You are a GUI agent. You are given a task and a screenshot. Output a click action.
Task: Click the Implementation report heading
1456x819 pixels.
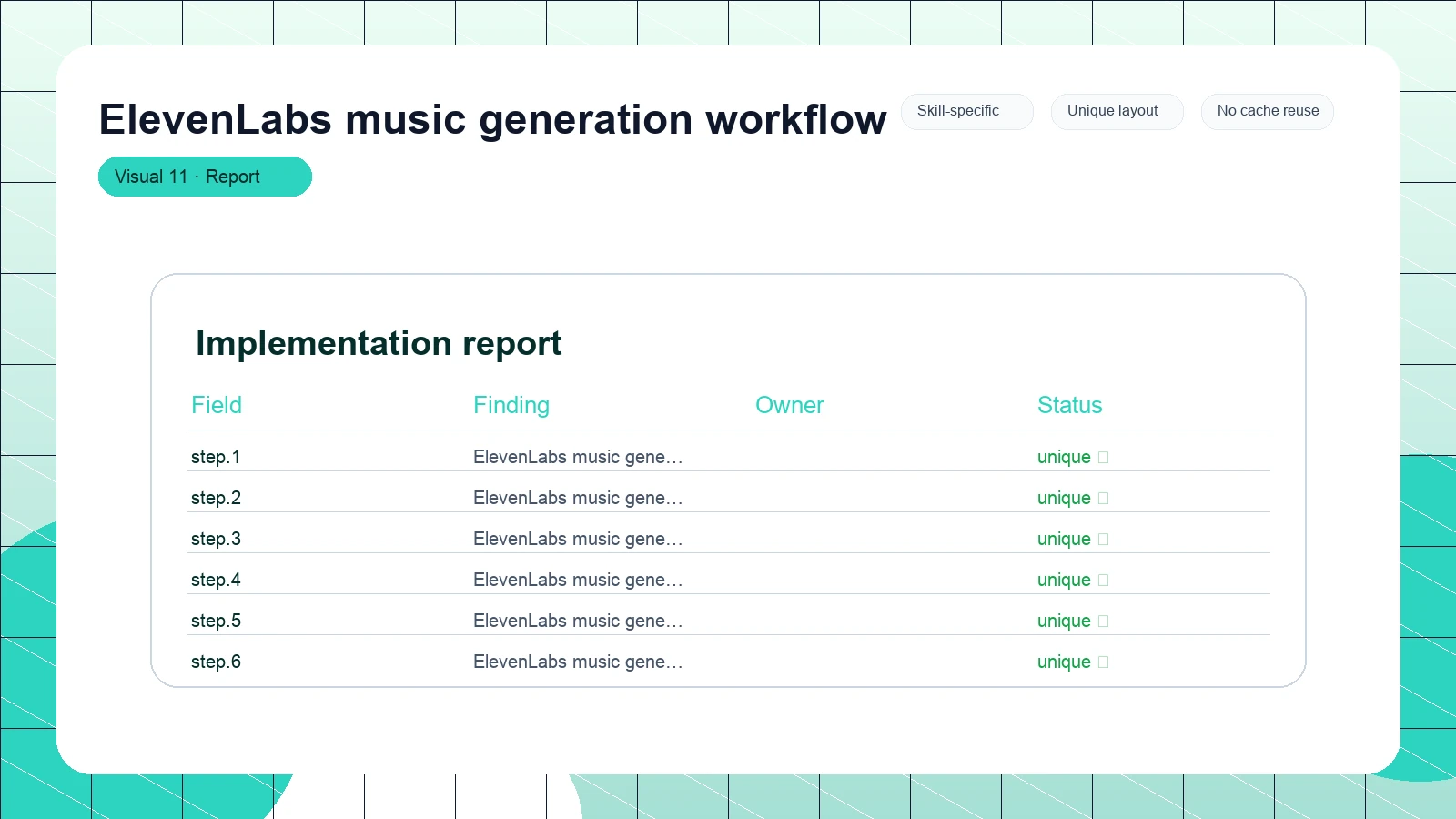point(379,343)
